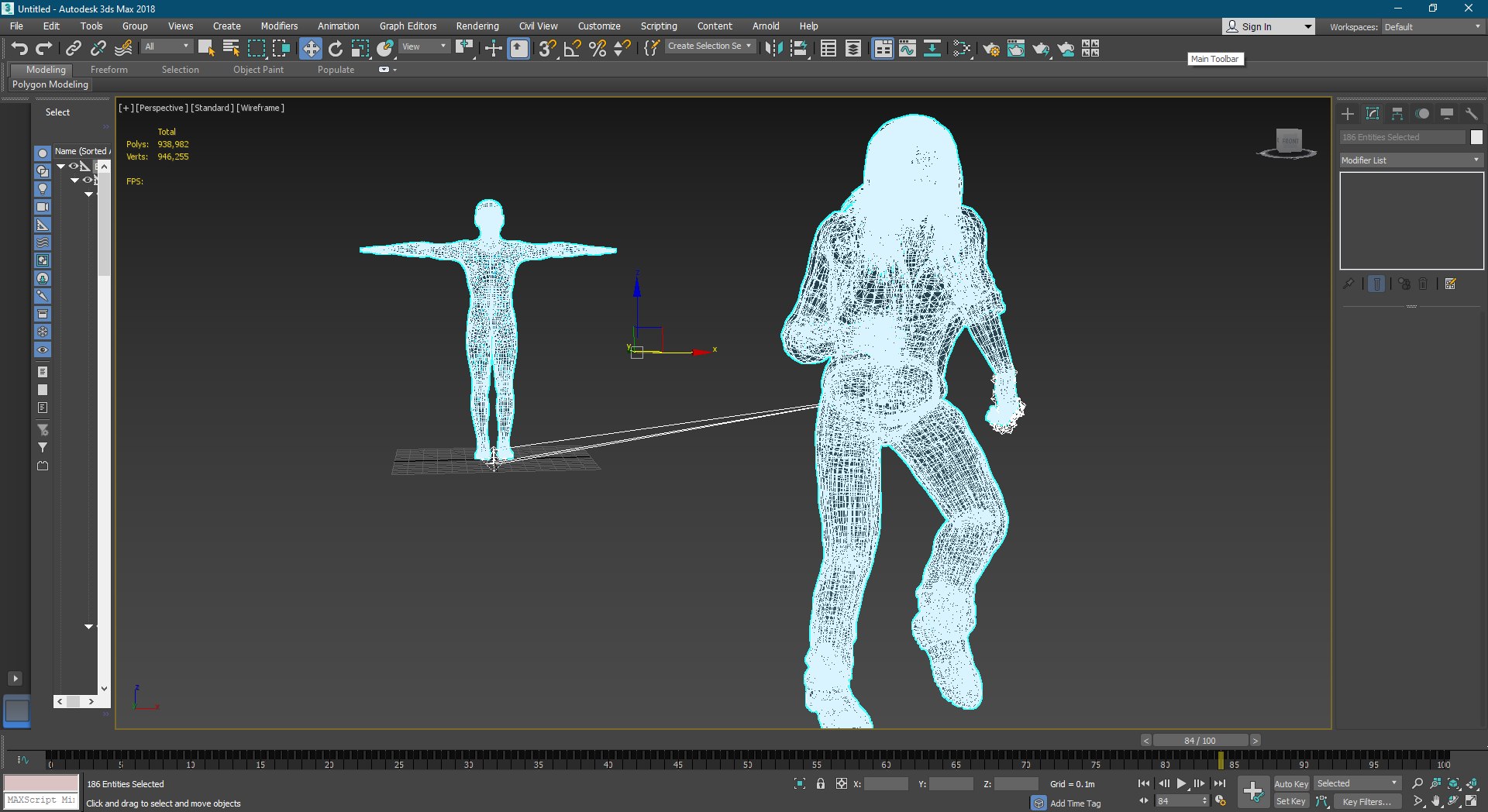Click the Set Key button

[1291, 802]
